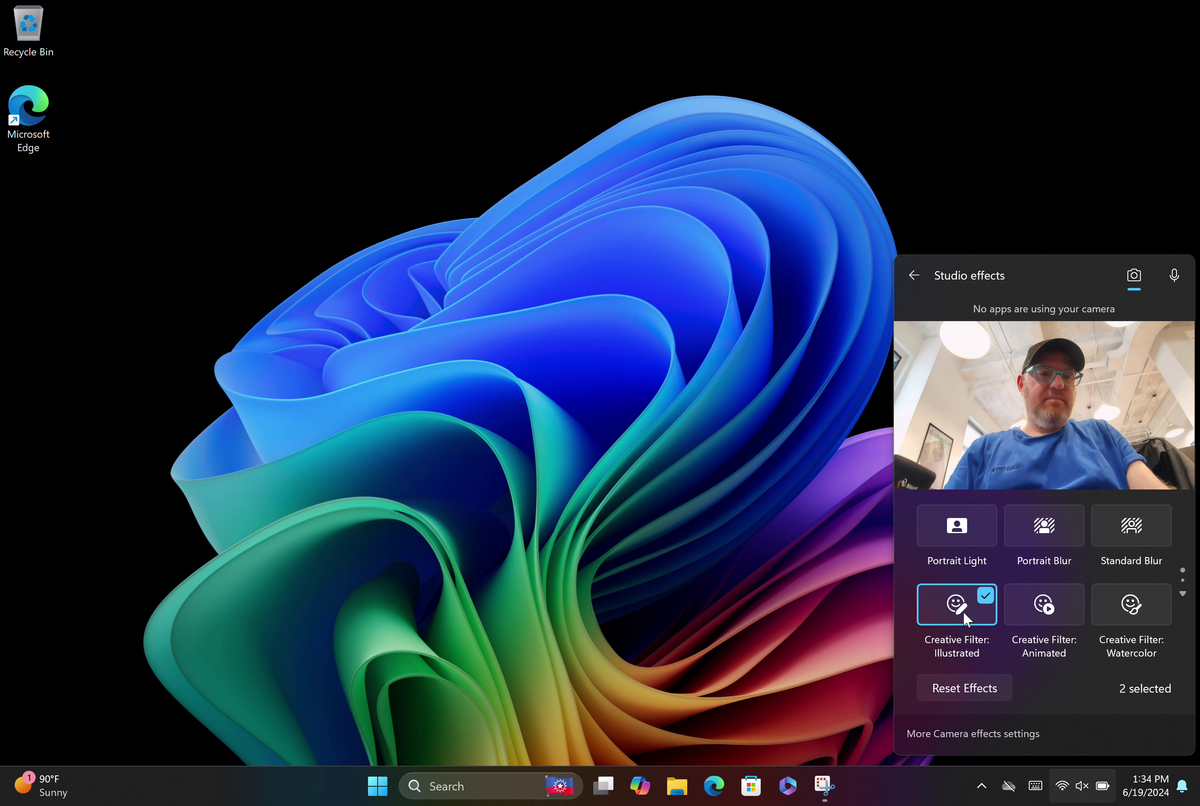
Task: Click the Reset Effects button
Action: (x=964, y=688)
